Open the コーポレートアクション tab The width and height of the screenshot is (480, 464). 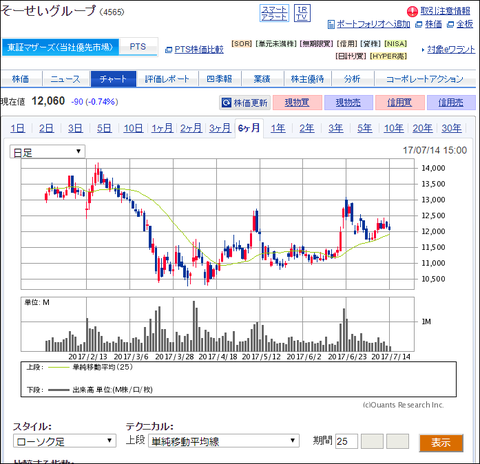point(425,79)
